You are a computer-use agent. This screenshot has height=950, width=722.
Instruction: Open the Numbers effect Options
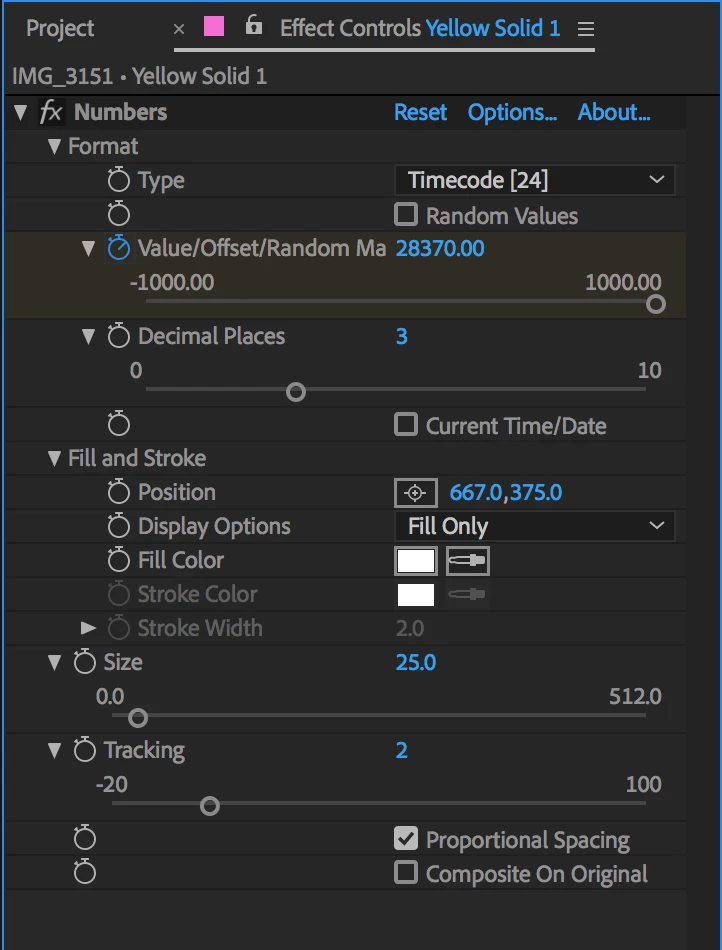click(x=512, y=113)
